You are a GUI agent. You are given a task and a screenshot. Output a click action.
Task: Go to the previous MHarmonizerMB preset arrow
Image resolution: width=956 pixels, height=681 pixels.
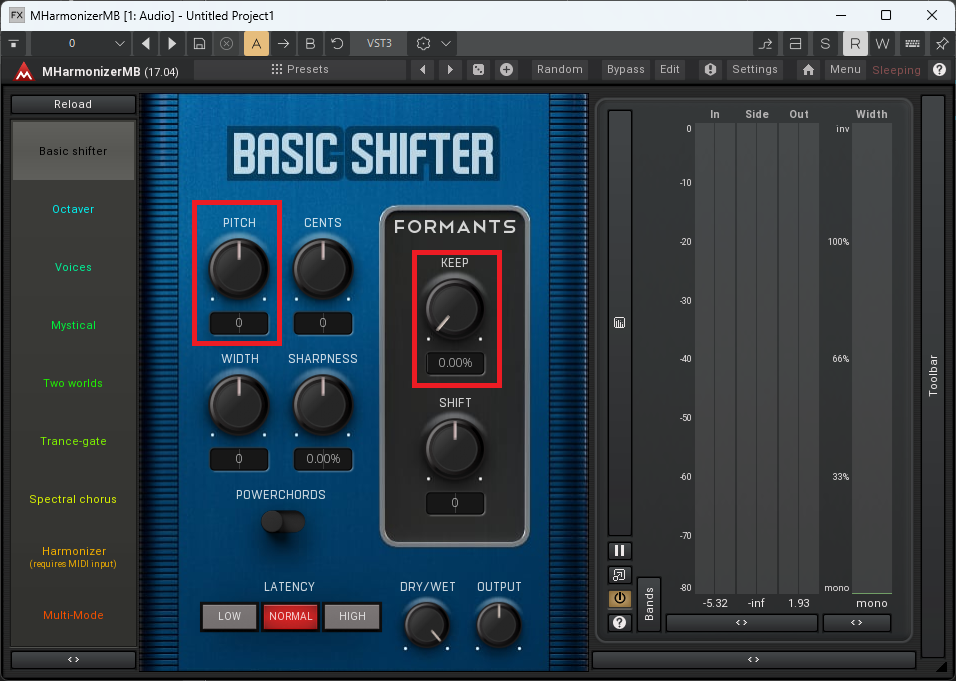423,70
